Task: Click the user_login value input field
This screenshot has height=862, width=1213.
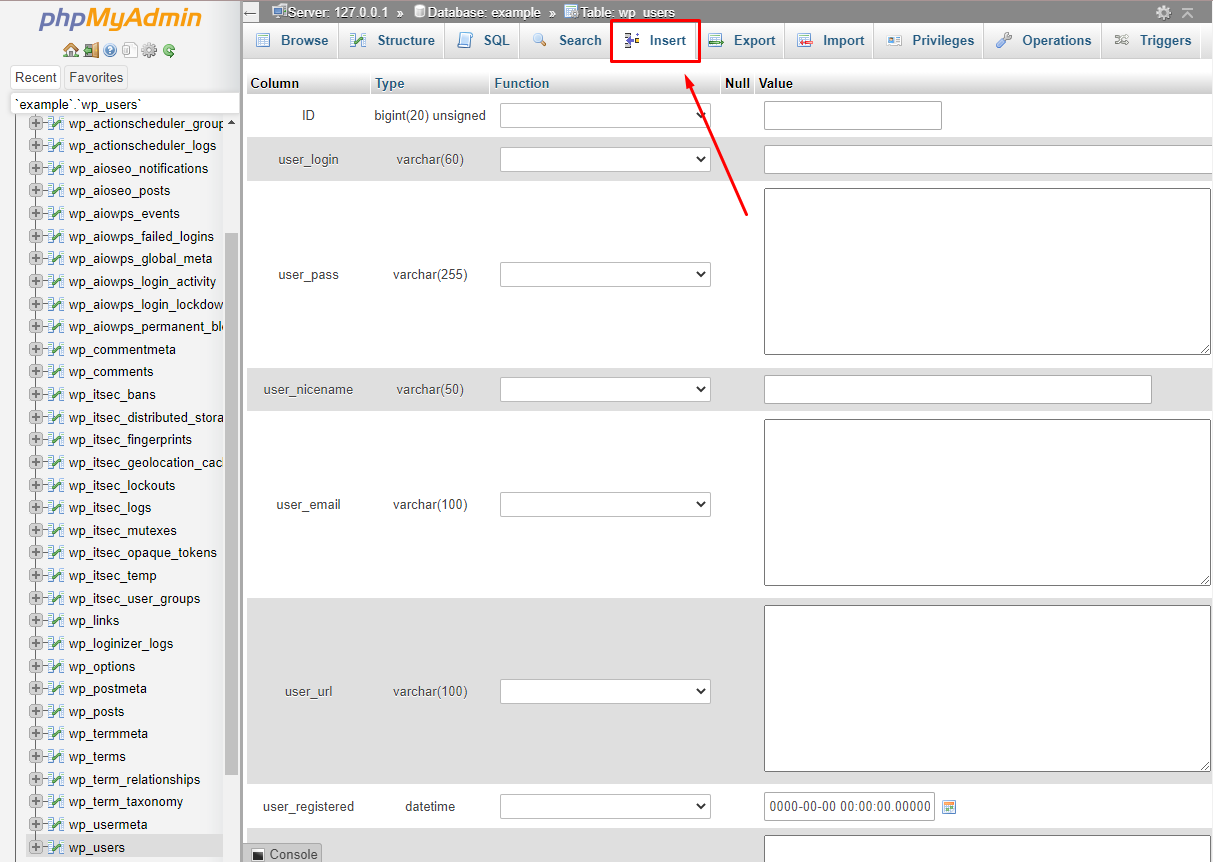Action: tap(988, 159)
